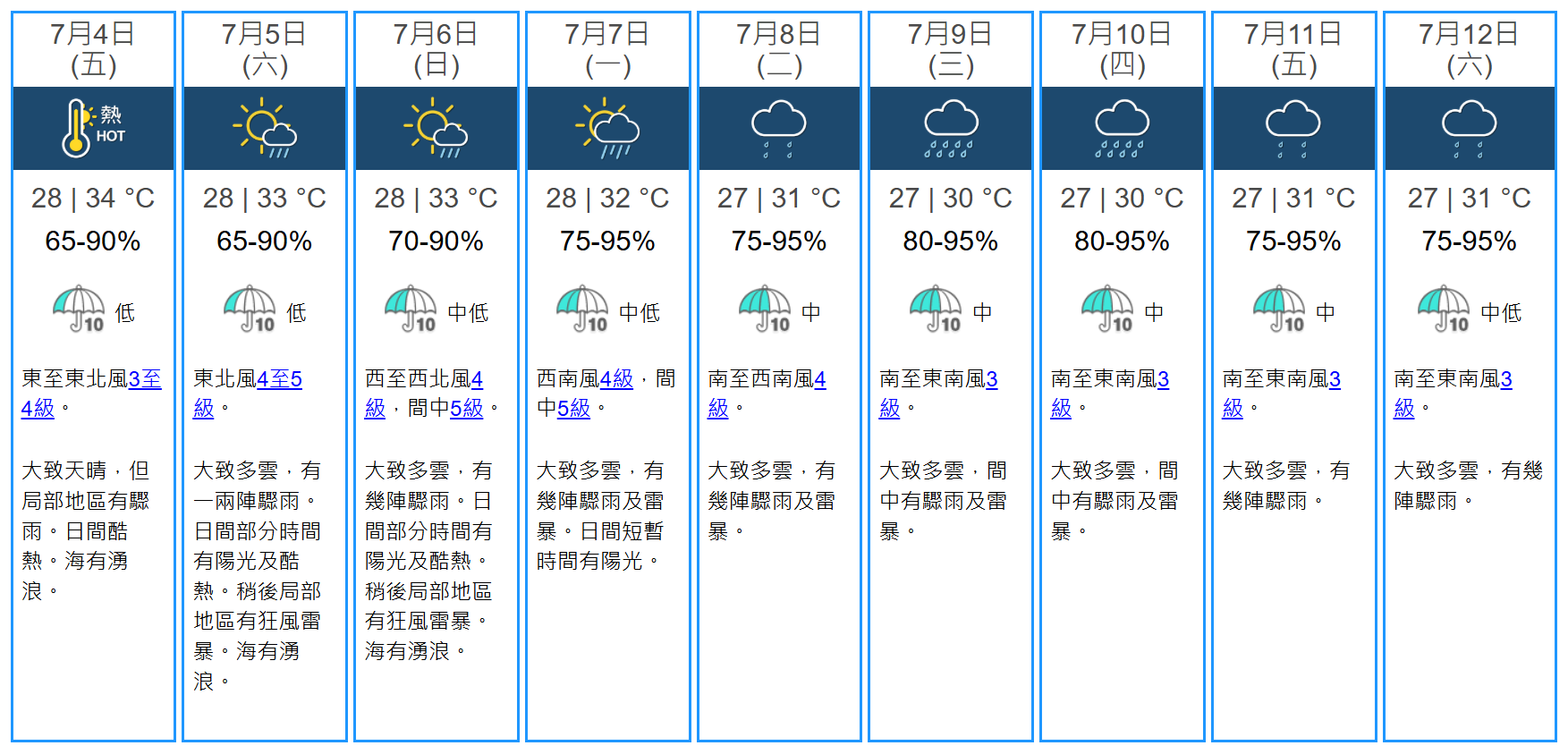Image resolution: width=1568 pixels, height=754 pixels.
Task: Click the hot weather thermometer icon for July 4
Action: [92, 128]
